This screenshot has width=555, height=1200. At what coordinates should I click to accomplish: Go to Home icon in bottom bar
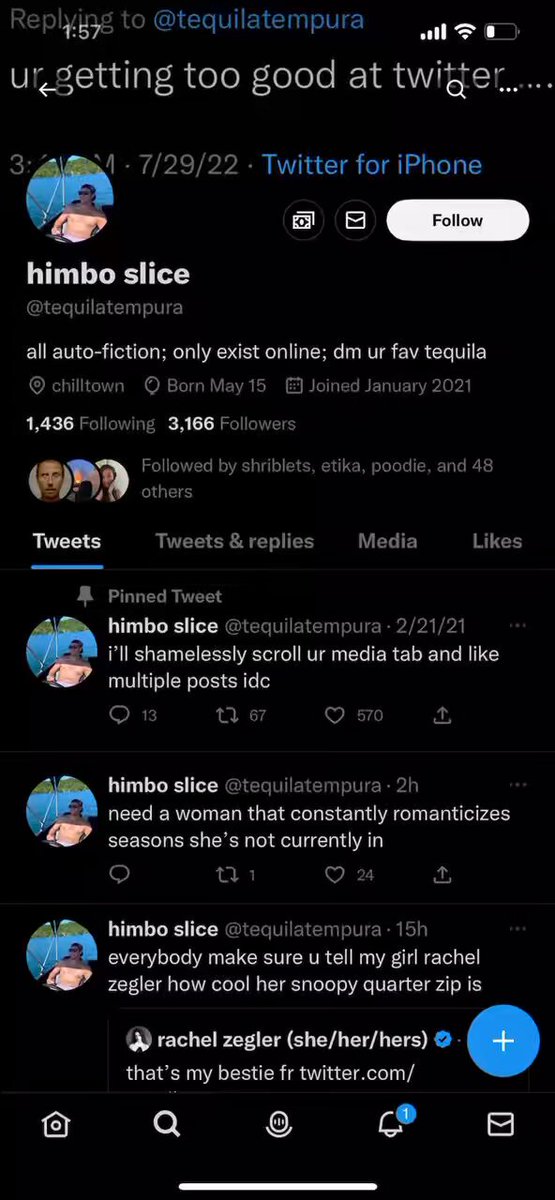(56, 1125)
